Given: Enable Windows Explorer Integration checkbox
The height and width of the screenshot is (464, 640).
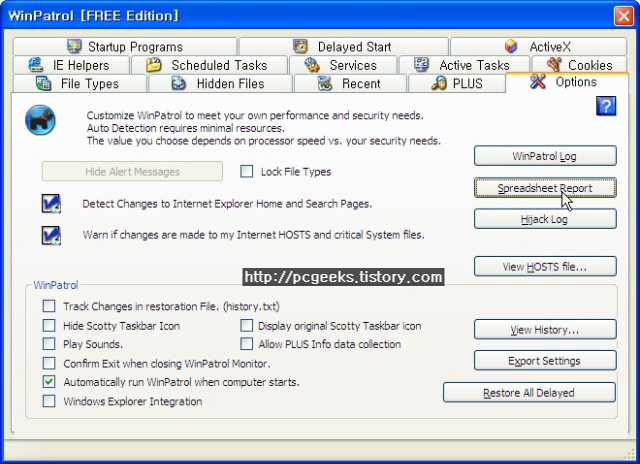Looking at the screenshot, I should click(49, 401).
